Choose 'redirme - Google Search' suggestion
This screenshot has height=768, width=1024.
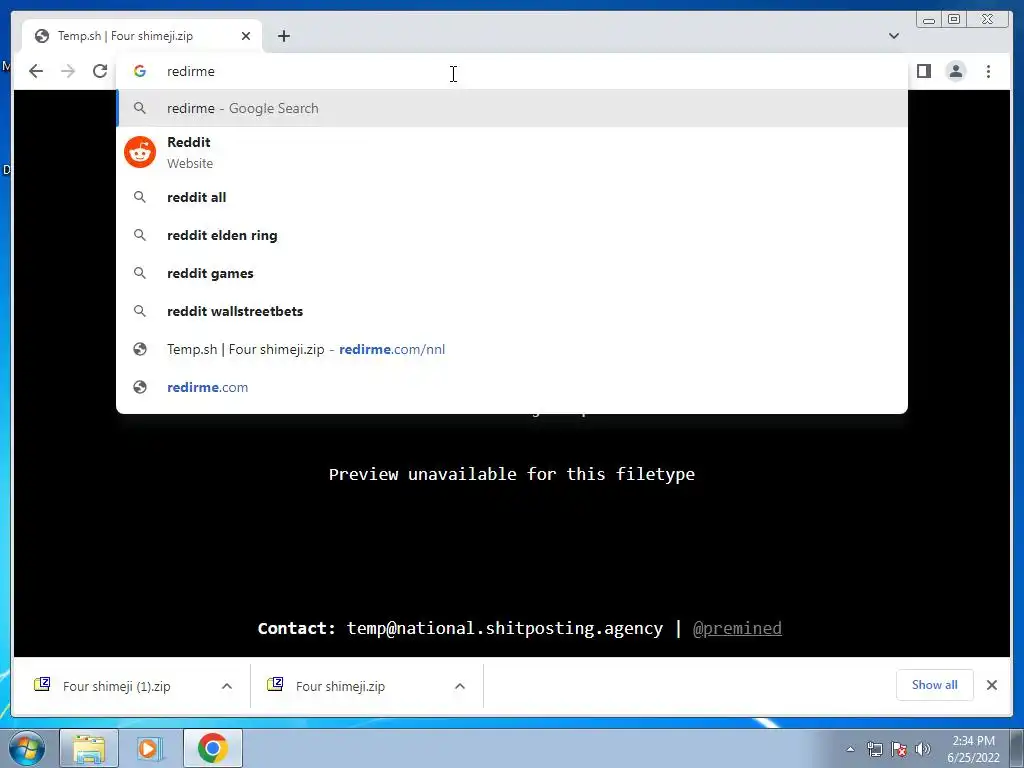coord(512,108)
